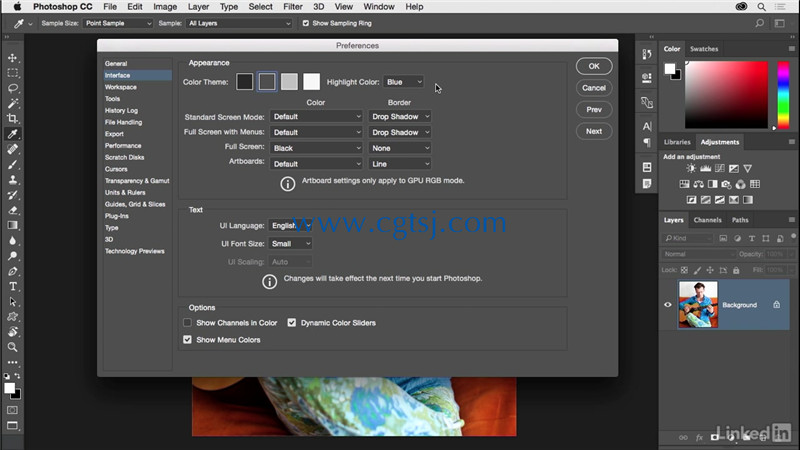Open the Layer menu
This screenshot has width=800, height=450.
198,7
